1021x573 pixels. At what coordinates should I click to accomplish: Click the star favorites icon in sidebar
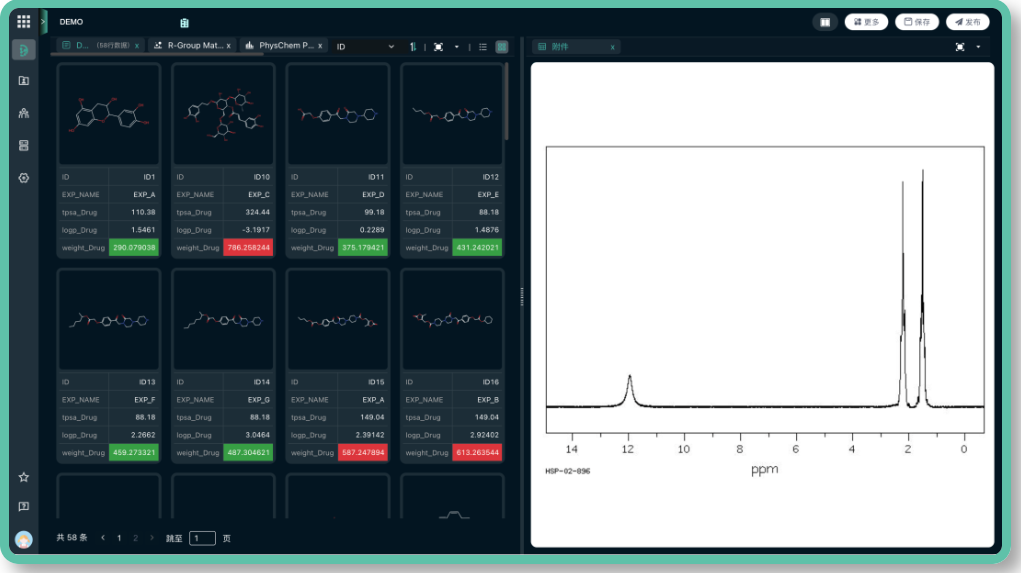(24, 477)
